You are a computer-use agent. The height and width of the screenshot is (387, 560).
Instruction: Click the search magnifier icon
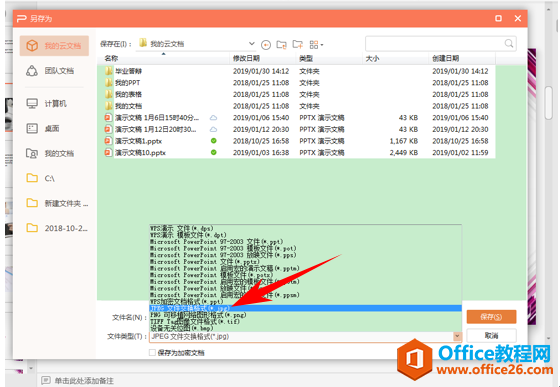point(509,44)
